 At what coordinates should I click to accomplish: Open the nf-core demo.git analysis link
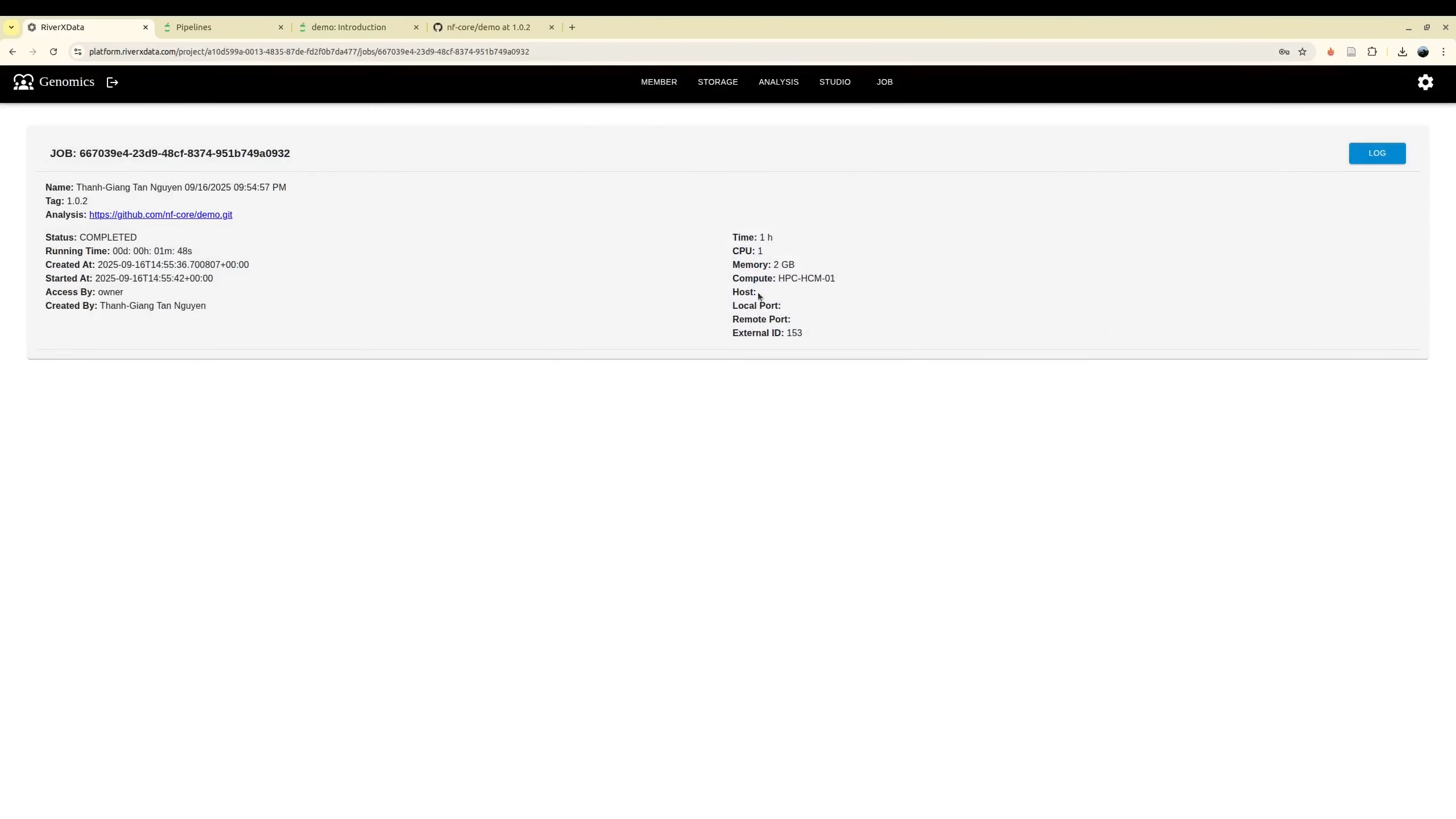pos(160,214)
